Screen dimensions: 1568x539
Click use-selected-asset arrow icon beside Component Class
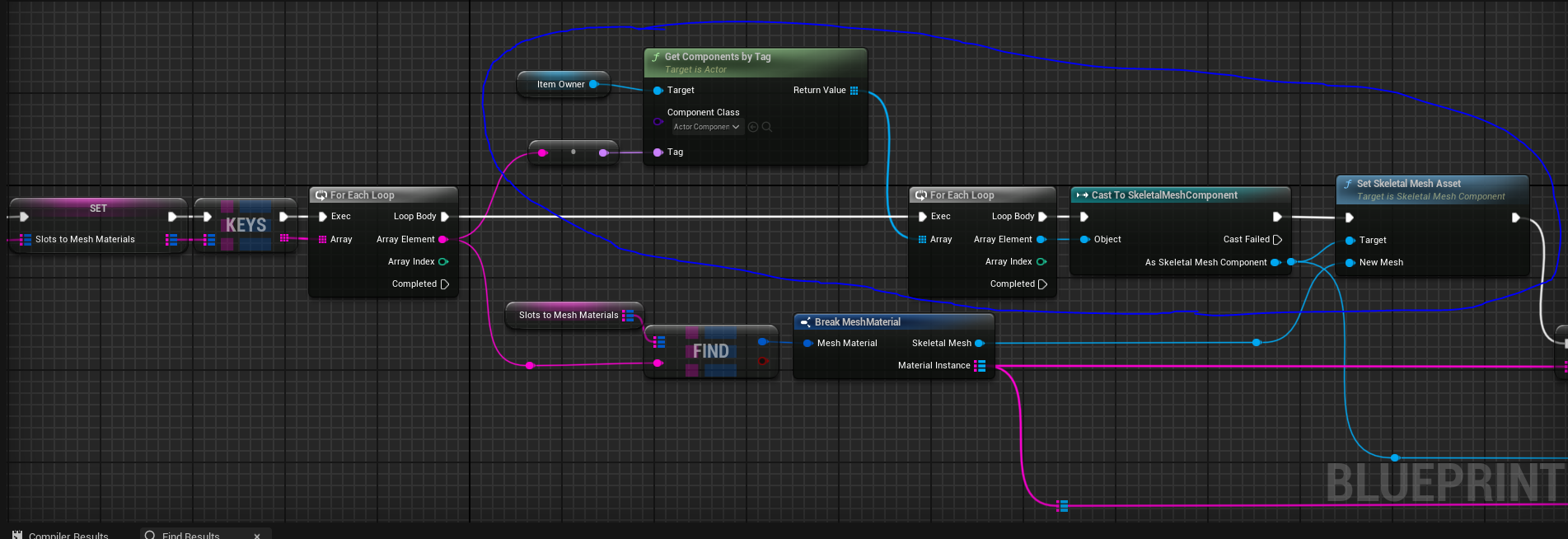tap(753, 127)
